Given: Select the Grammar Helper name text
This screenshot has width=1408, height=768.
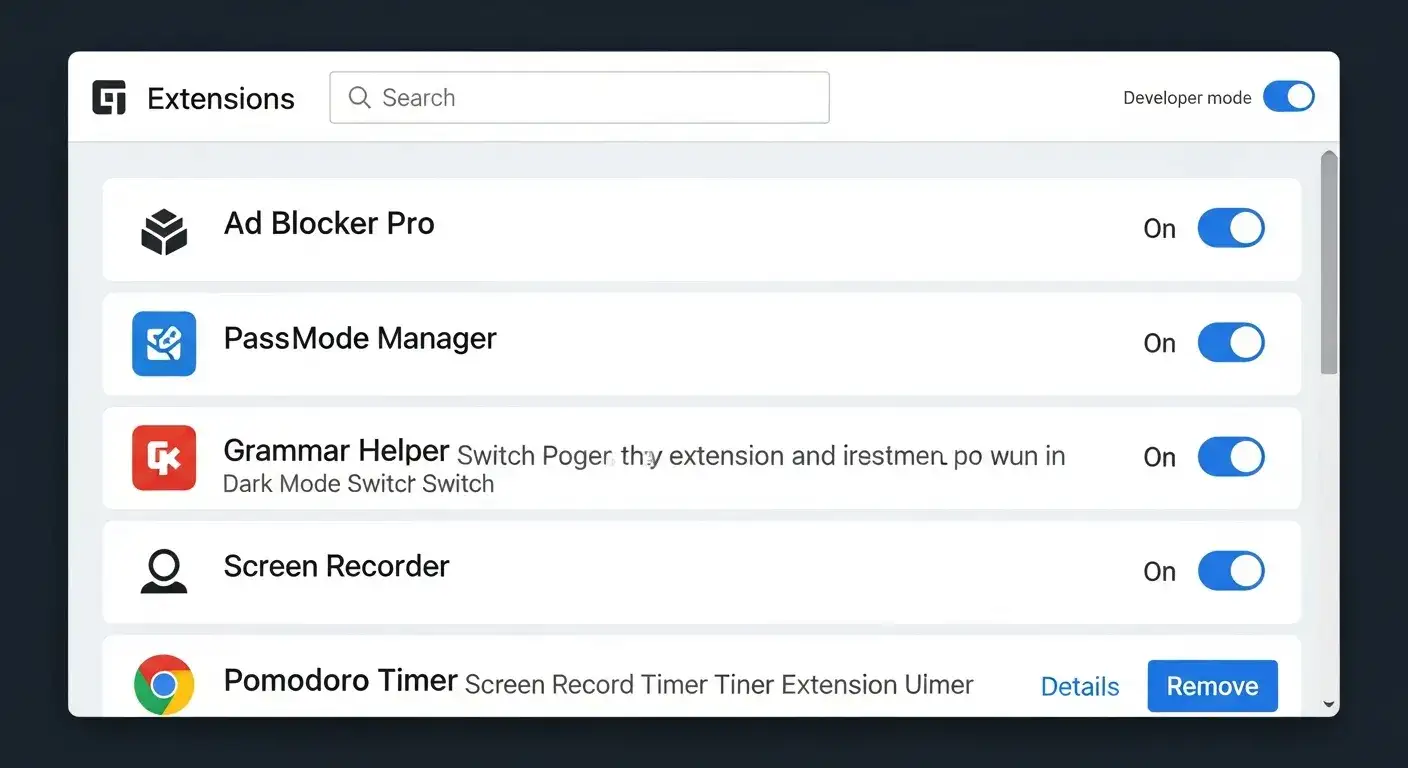Looking at the screenshot, I should coord(335,450).
